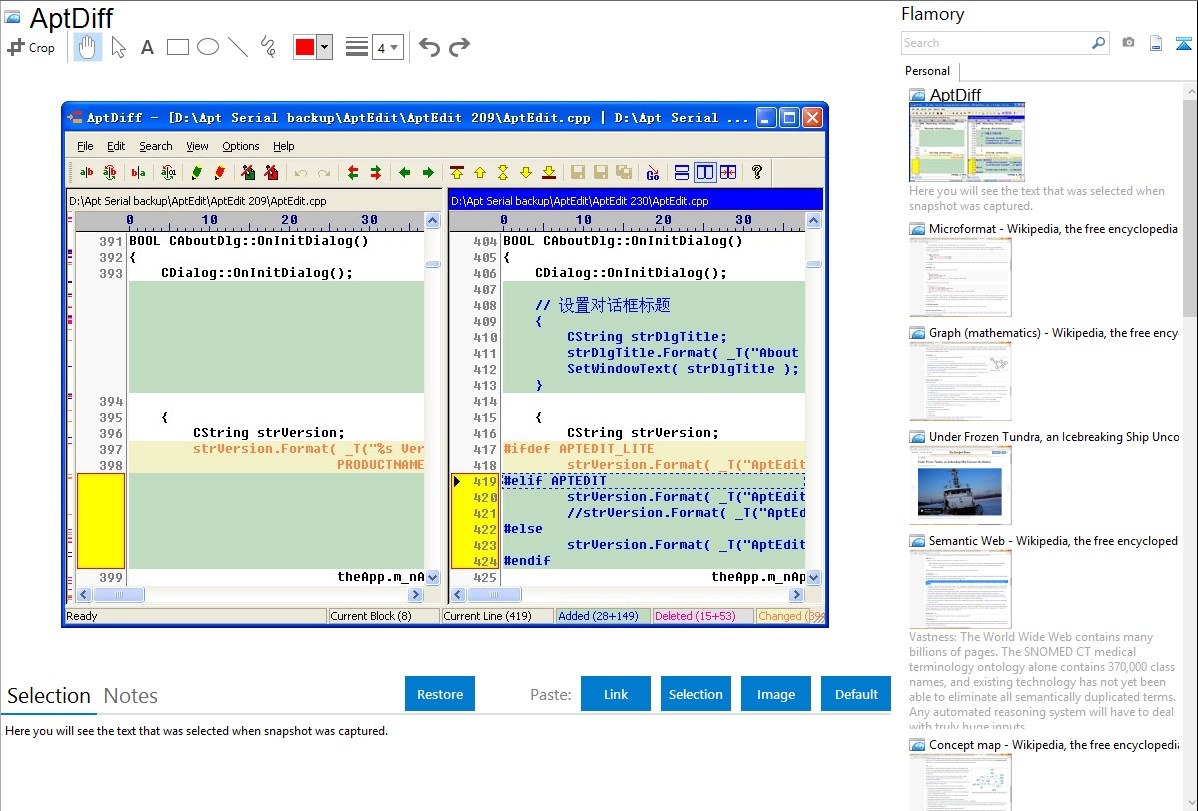Click the Image paste button
The height and width of the screenshot is (811, 1198).
click(x=775, y=694)
